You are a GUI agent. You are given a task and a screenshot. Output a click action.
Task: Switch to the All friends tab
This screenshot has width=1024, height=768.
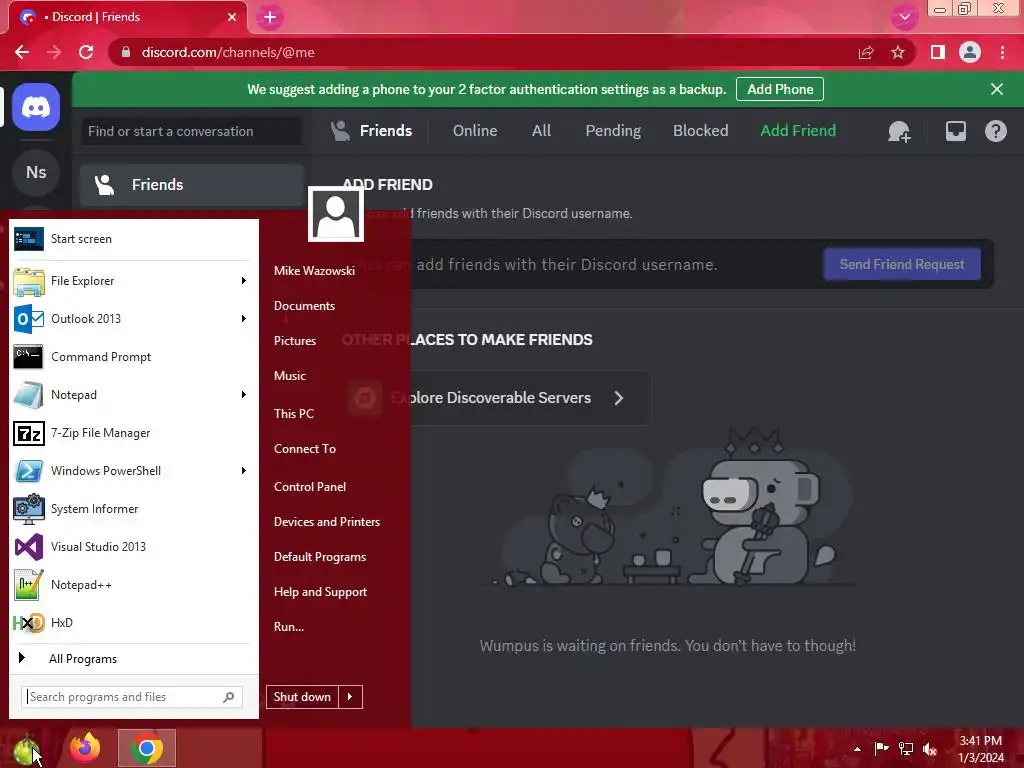point(541,131)
